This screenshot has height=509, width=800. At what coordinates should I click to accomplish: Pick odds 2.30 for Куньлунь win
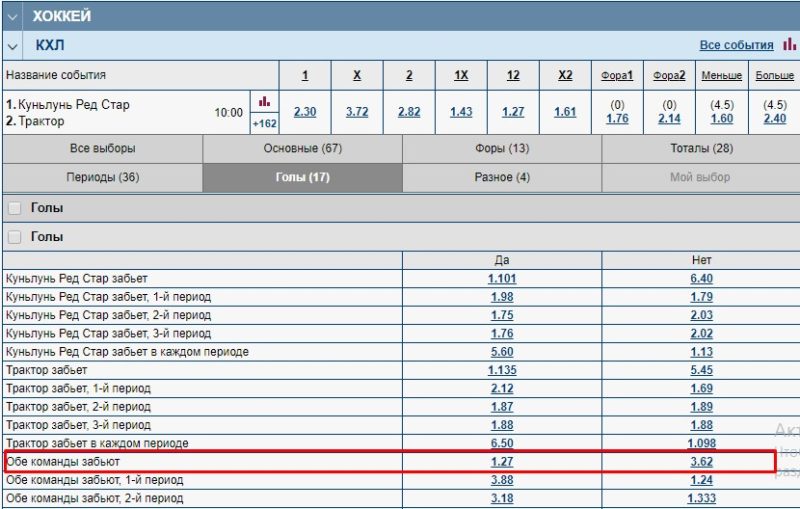pos(305,112)
